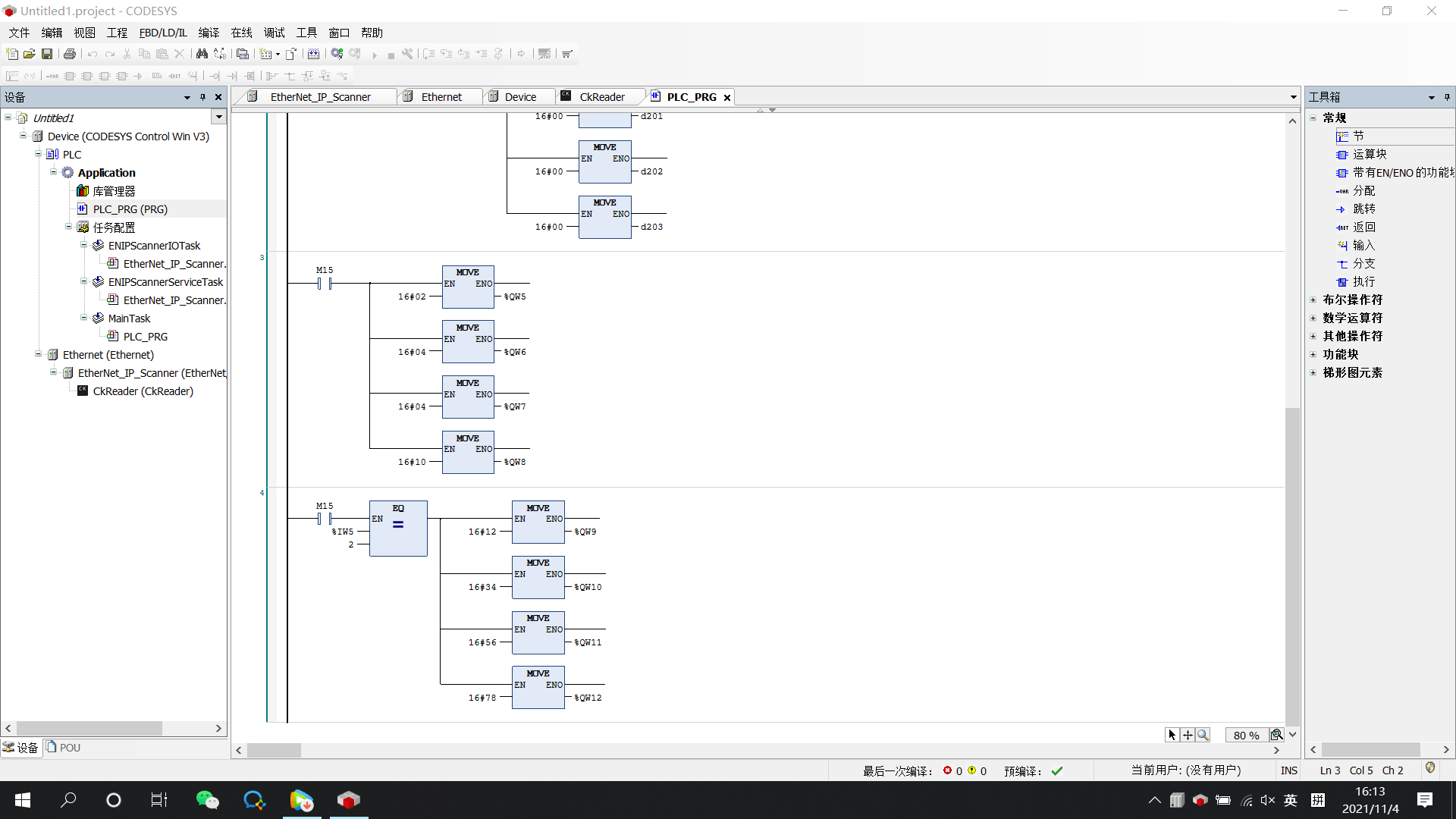Collapse the ENIPScannerIOTask node
This screenshot has width=1456, height=819.
pyautogui.click(x=84, y=245)
